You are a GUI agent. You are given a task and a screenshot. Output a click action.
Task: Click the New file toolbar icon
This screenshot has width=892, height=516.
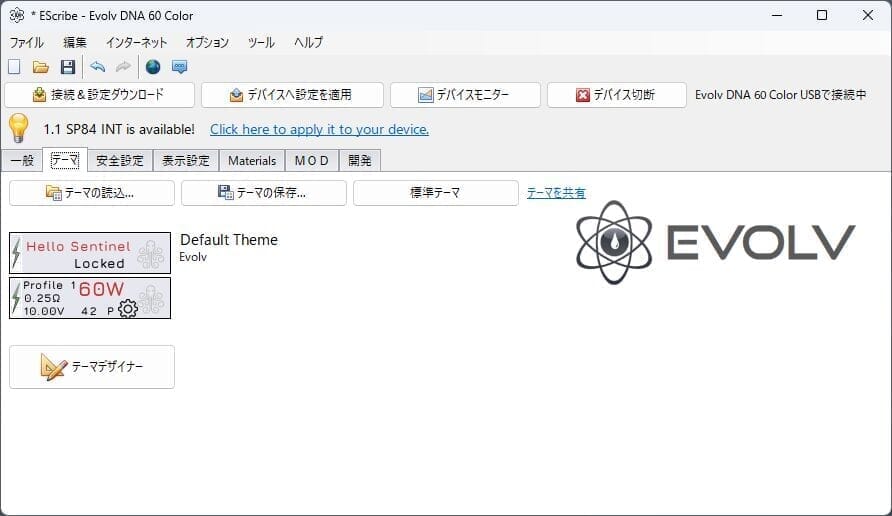[x=14, y=67]
